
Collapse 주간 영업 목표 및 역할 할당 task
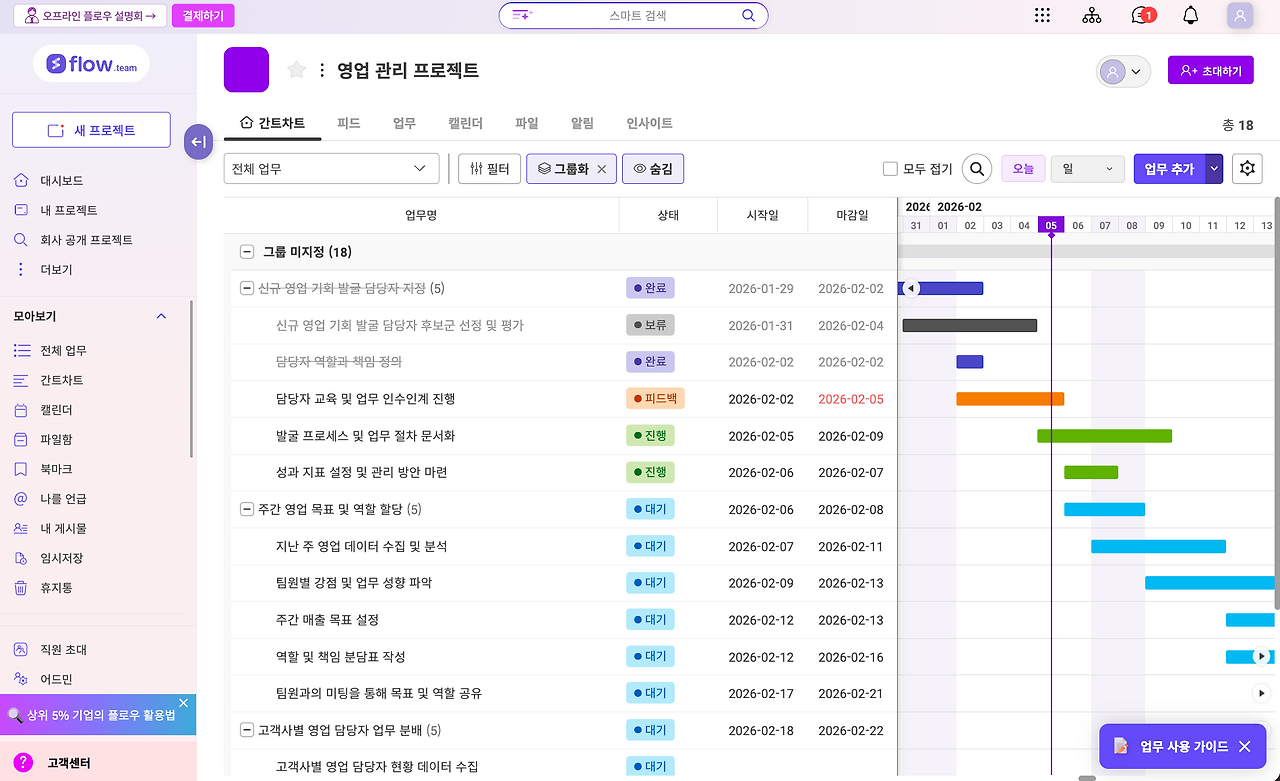(247, 509)
